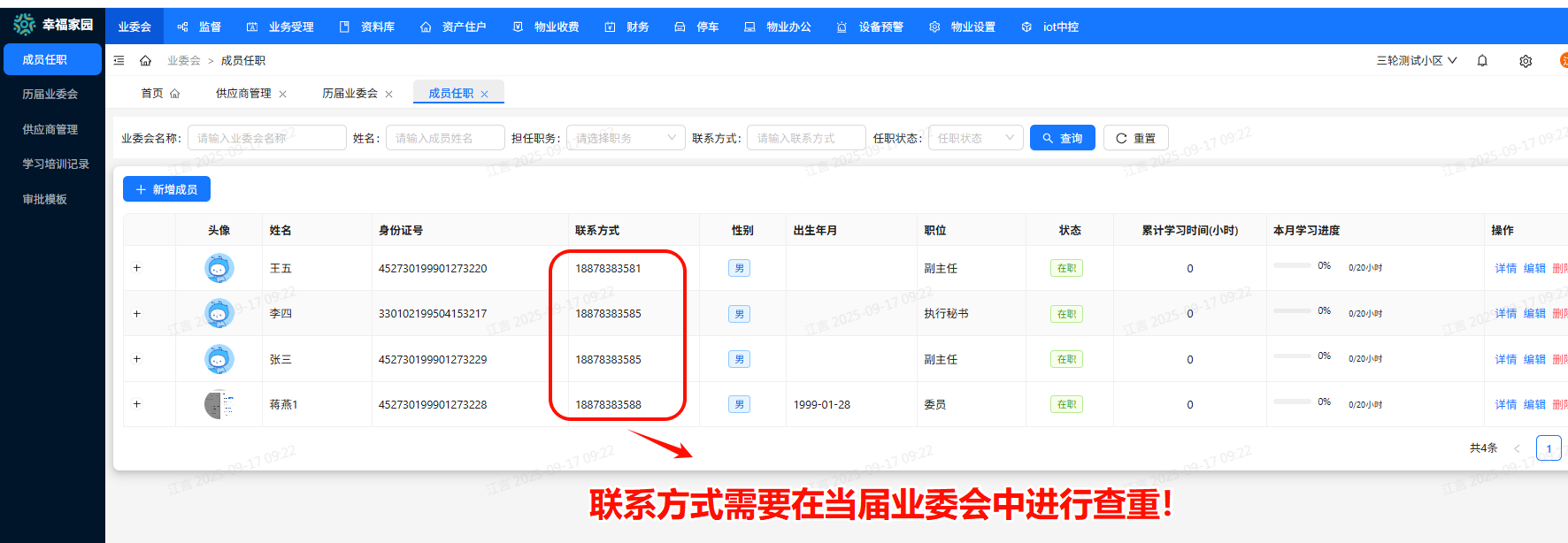Close the 供应商管理 tab

tap(283, 94)
